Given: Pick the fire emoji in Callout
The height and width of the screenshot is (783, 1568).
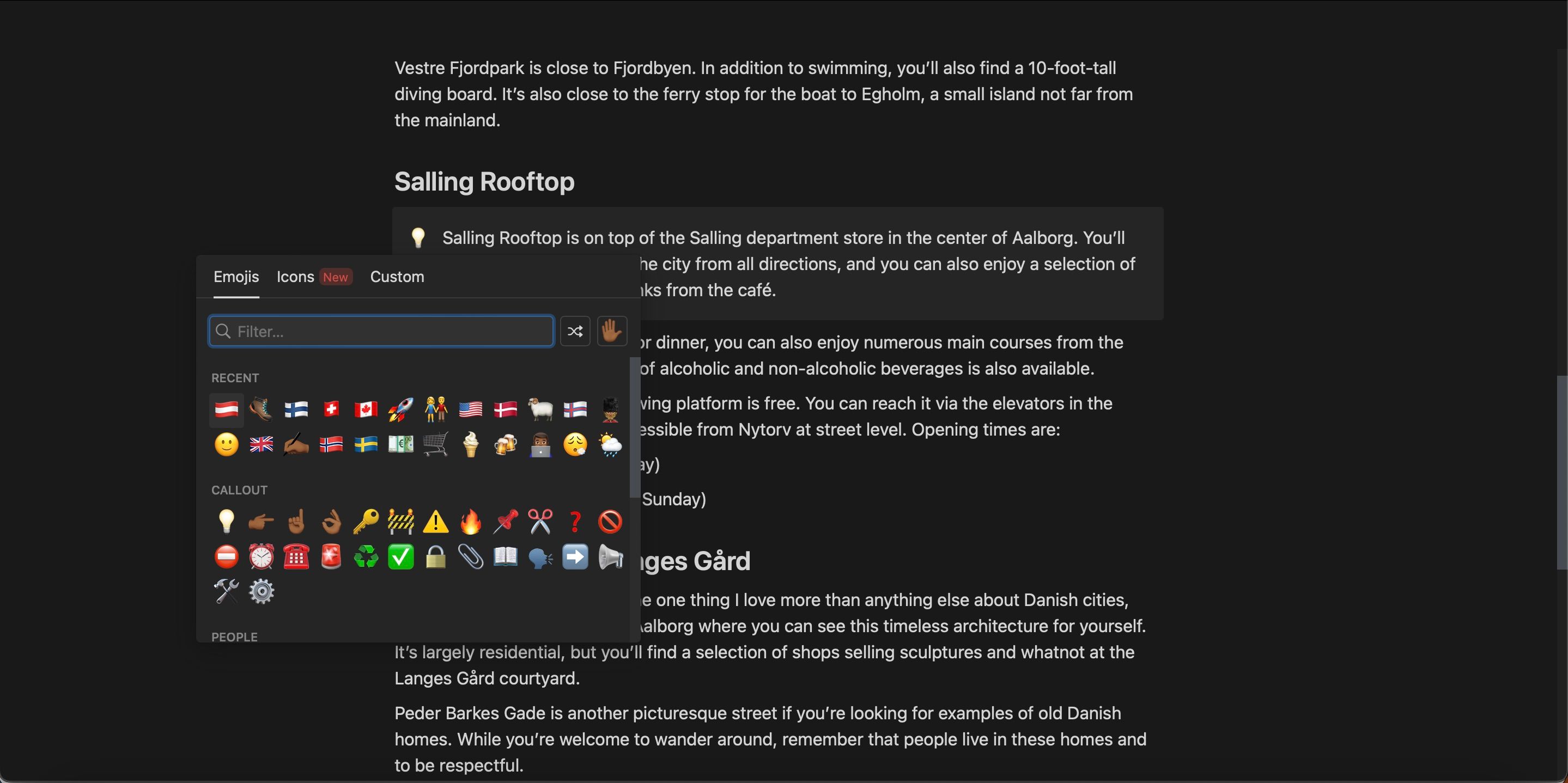Looking at the screenshot, I should coord(471,522).
